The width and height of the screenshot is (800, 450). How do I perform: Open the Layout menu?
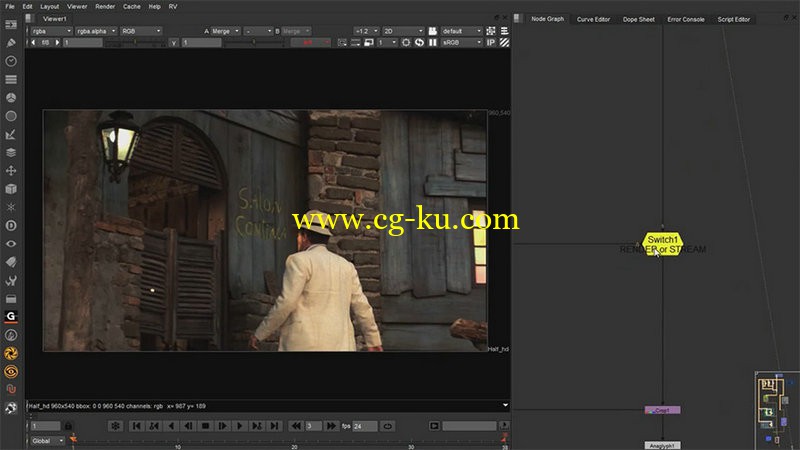point(49,7)
